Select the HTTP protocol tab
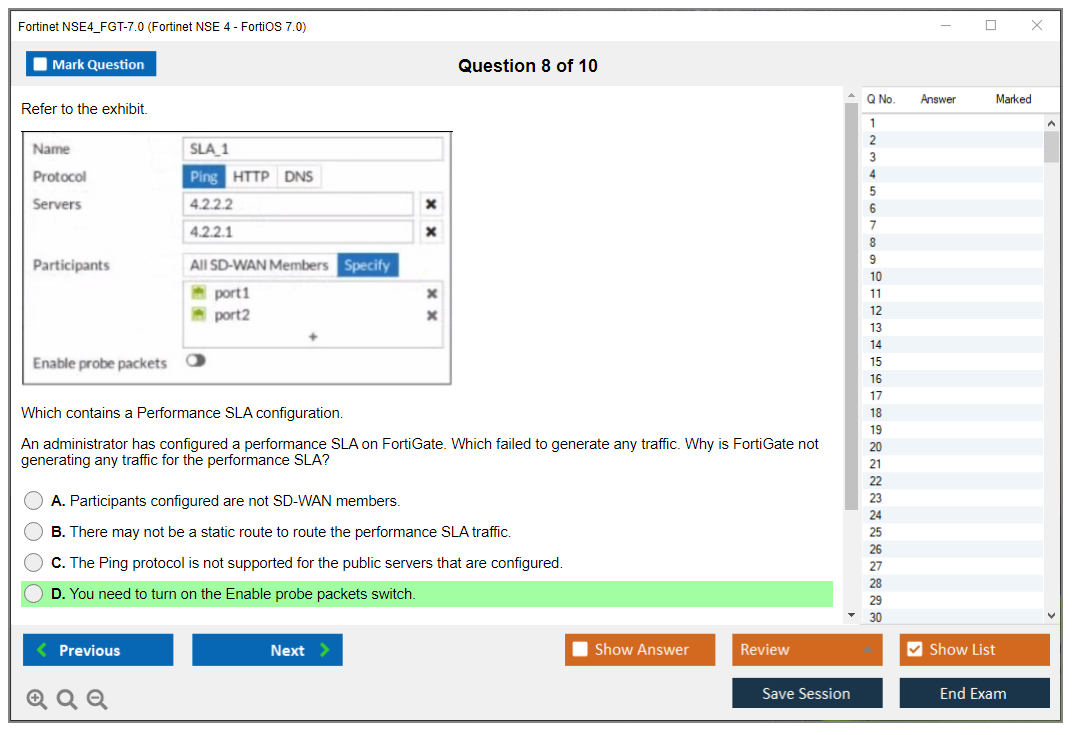 coord(251,177)
